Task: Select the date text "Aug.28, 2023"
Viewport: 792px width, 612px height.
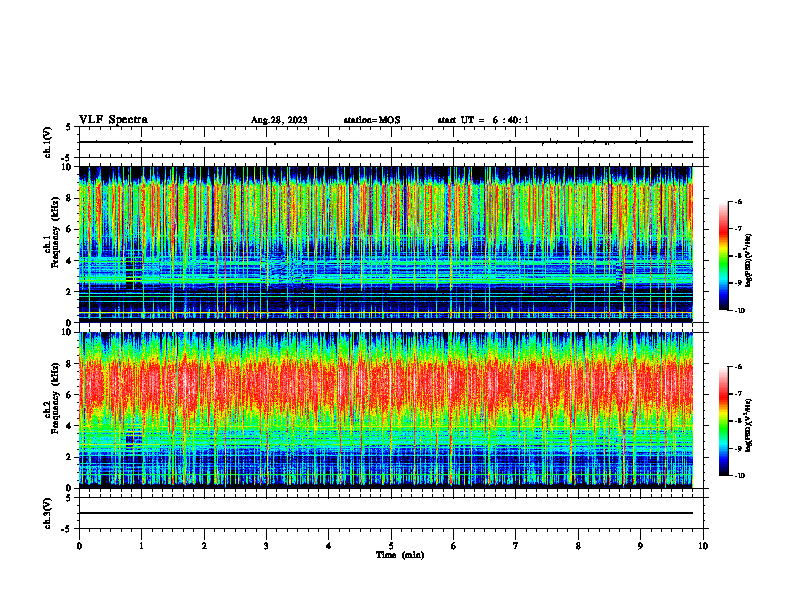Action: click(279, 120)
